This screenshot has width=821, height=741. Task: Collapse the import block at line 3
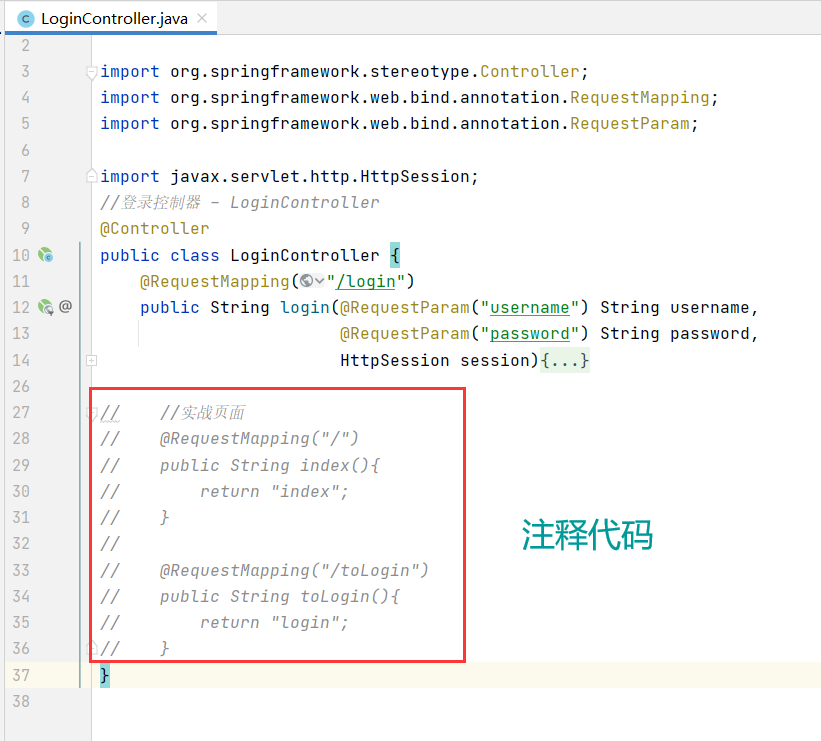point(91,72)
